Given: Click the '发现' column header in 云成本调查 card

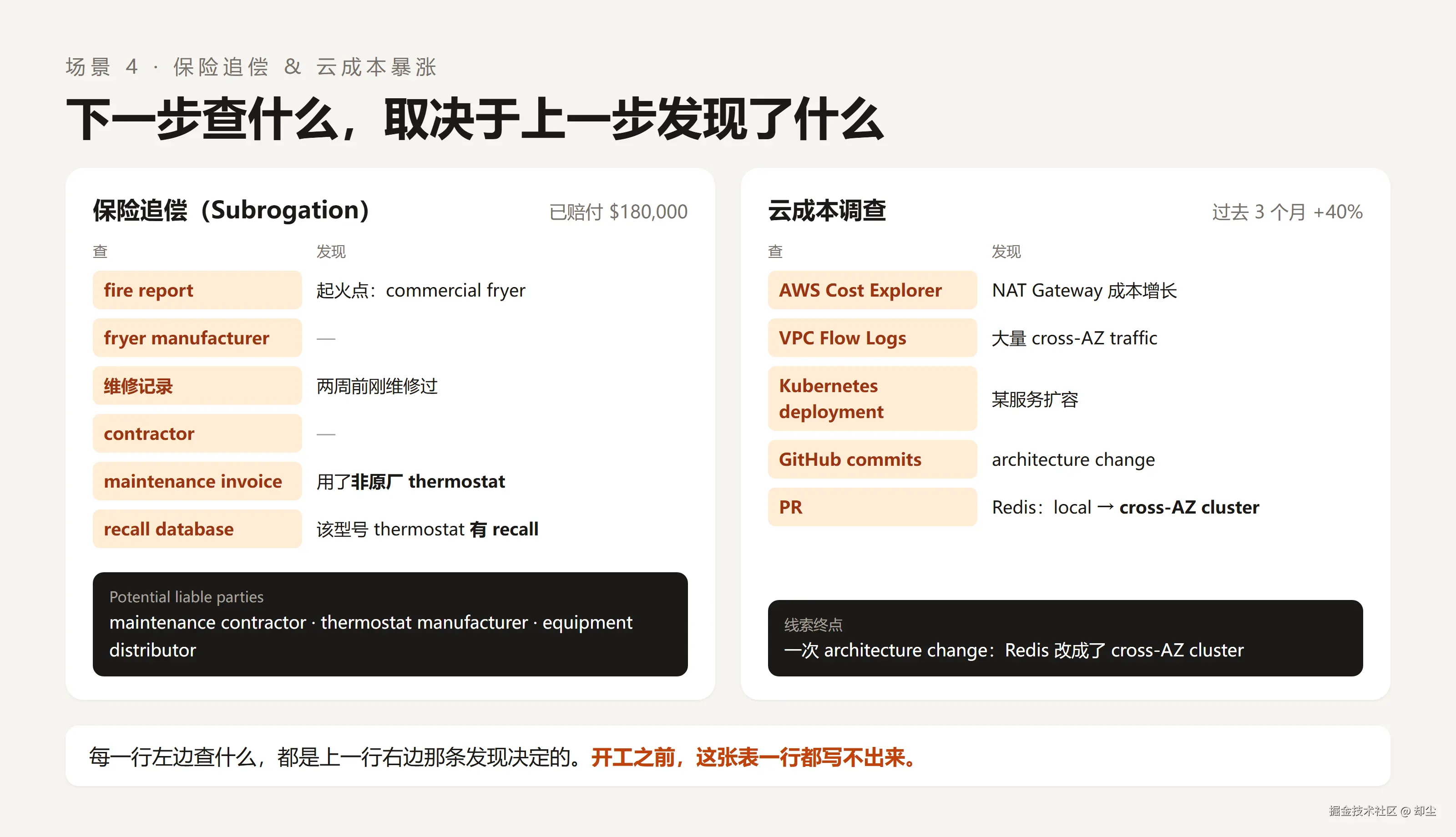Looking at the screenshot, I should [x=1006, y=251].
